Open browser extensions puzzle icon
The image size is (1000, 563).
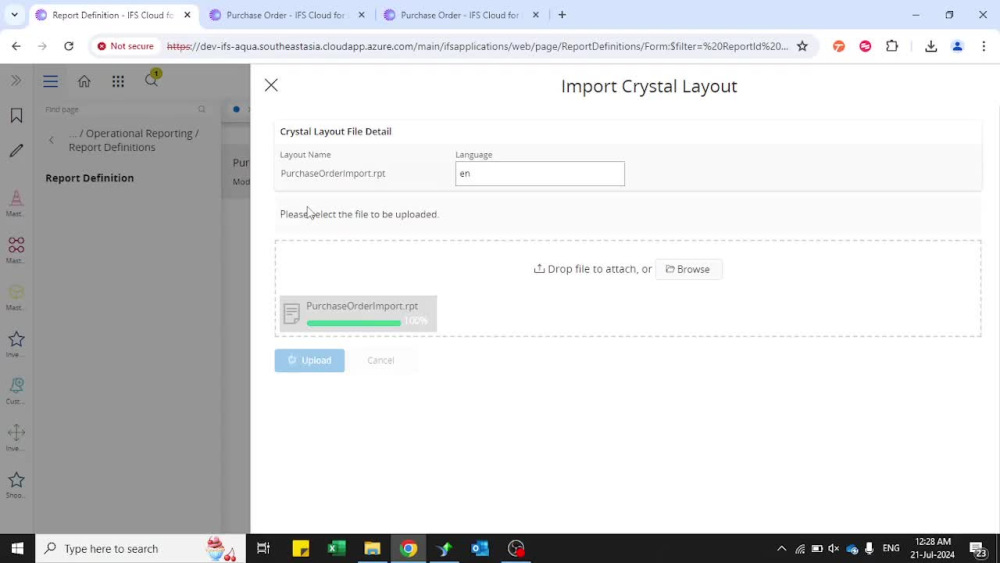[x=892, y=46]
